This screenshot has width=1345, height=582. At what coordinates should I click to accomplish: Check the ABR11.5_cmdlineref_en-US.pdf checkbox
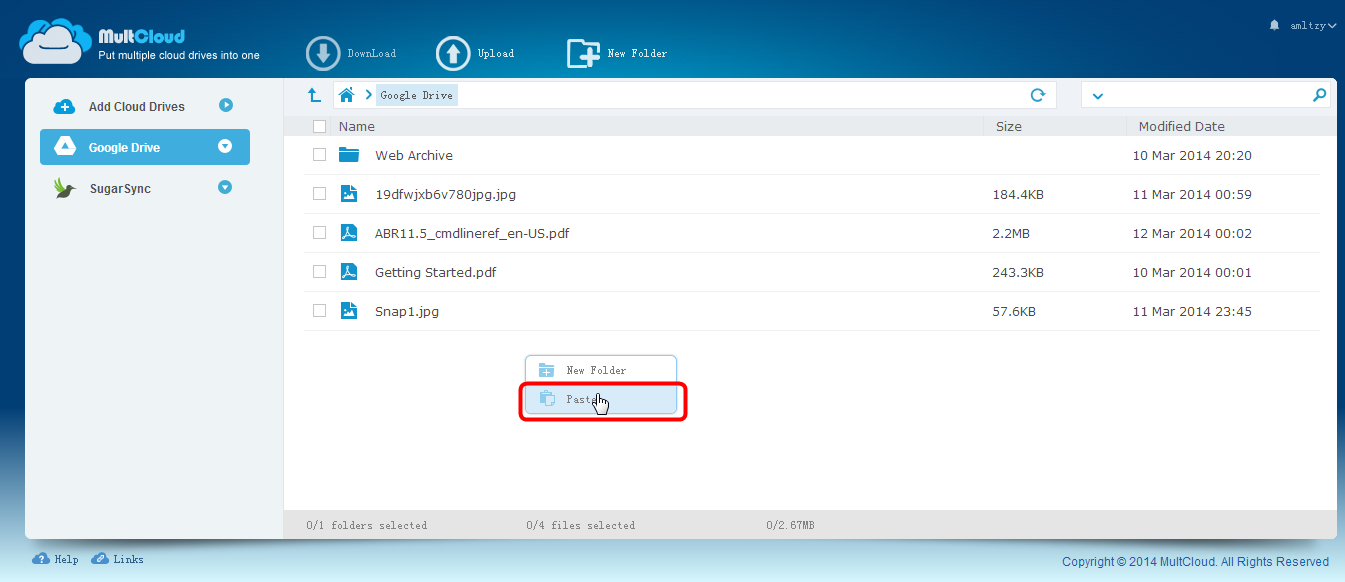(x=319, y=233)
